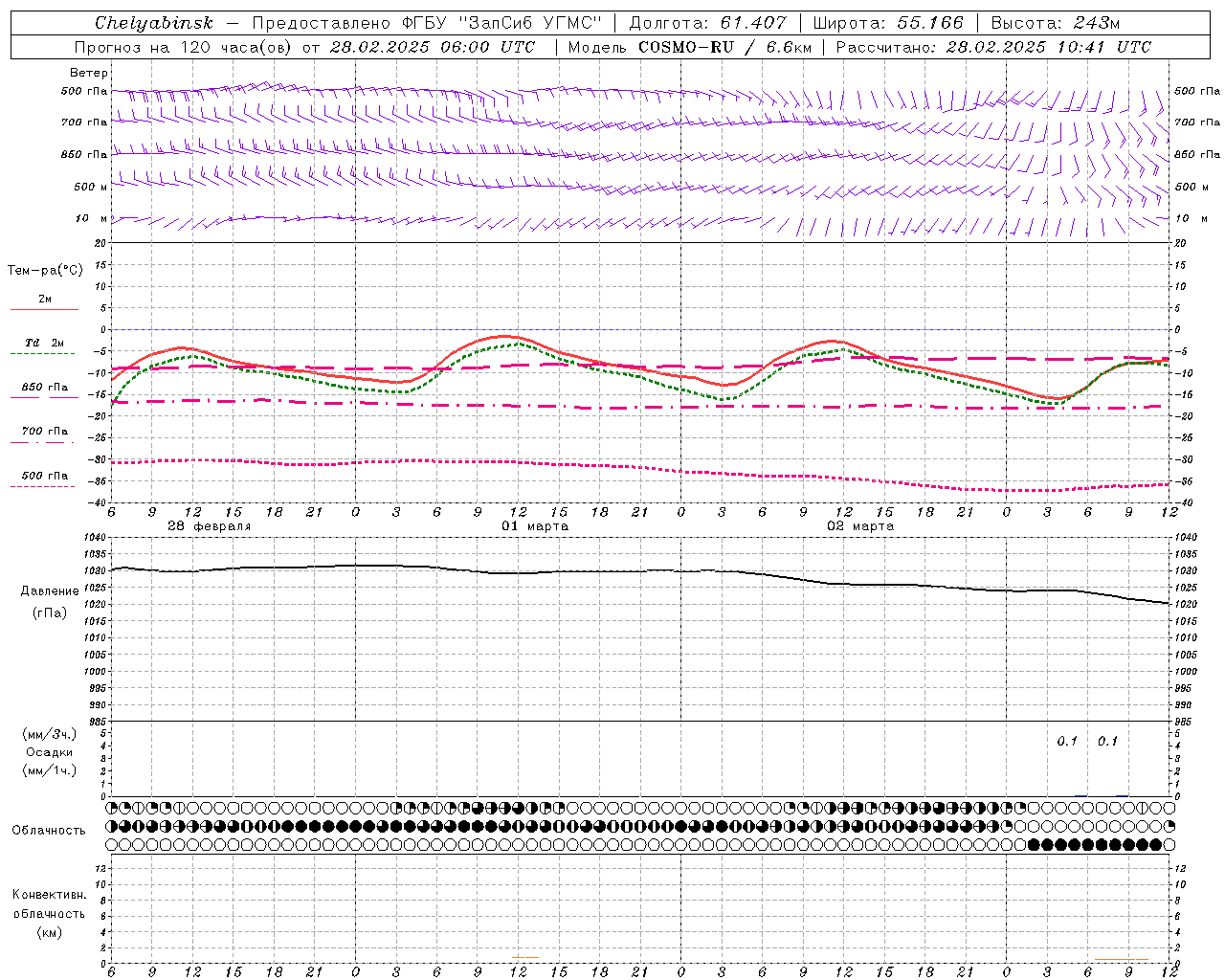Click the 01 марта date label
Image resolution: width=1225 pixels, height=980 pixels.
pyautogui.click(x=535, y=526)
